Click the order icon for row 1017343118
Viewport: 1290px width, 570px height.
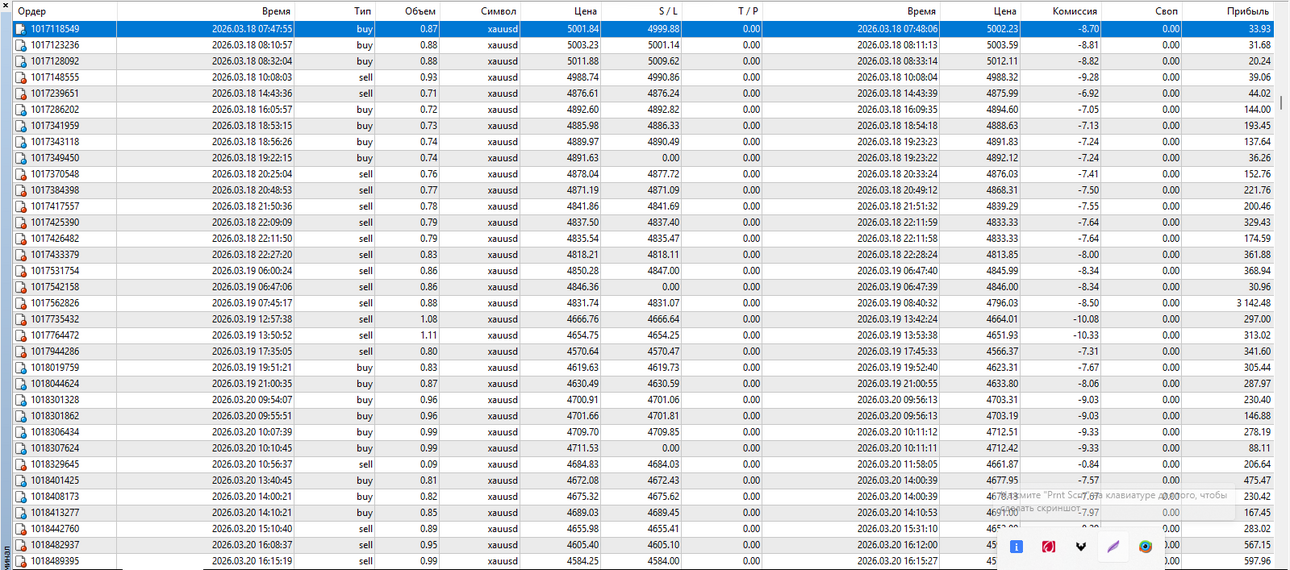(x=20, y=142)
